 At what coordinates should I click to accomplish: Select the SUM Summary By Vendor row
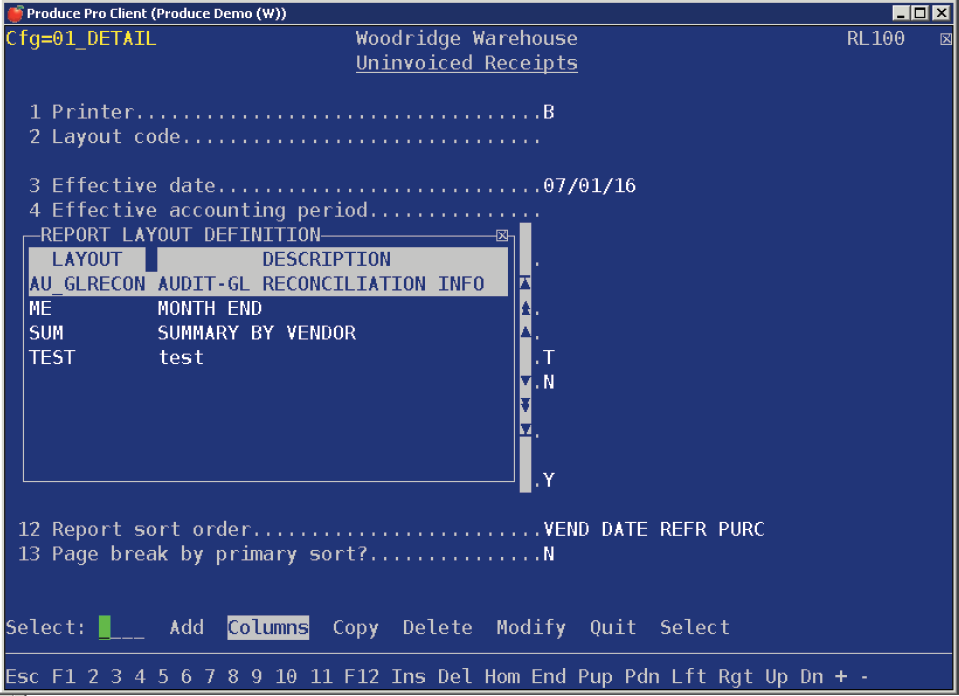[268, 333]
